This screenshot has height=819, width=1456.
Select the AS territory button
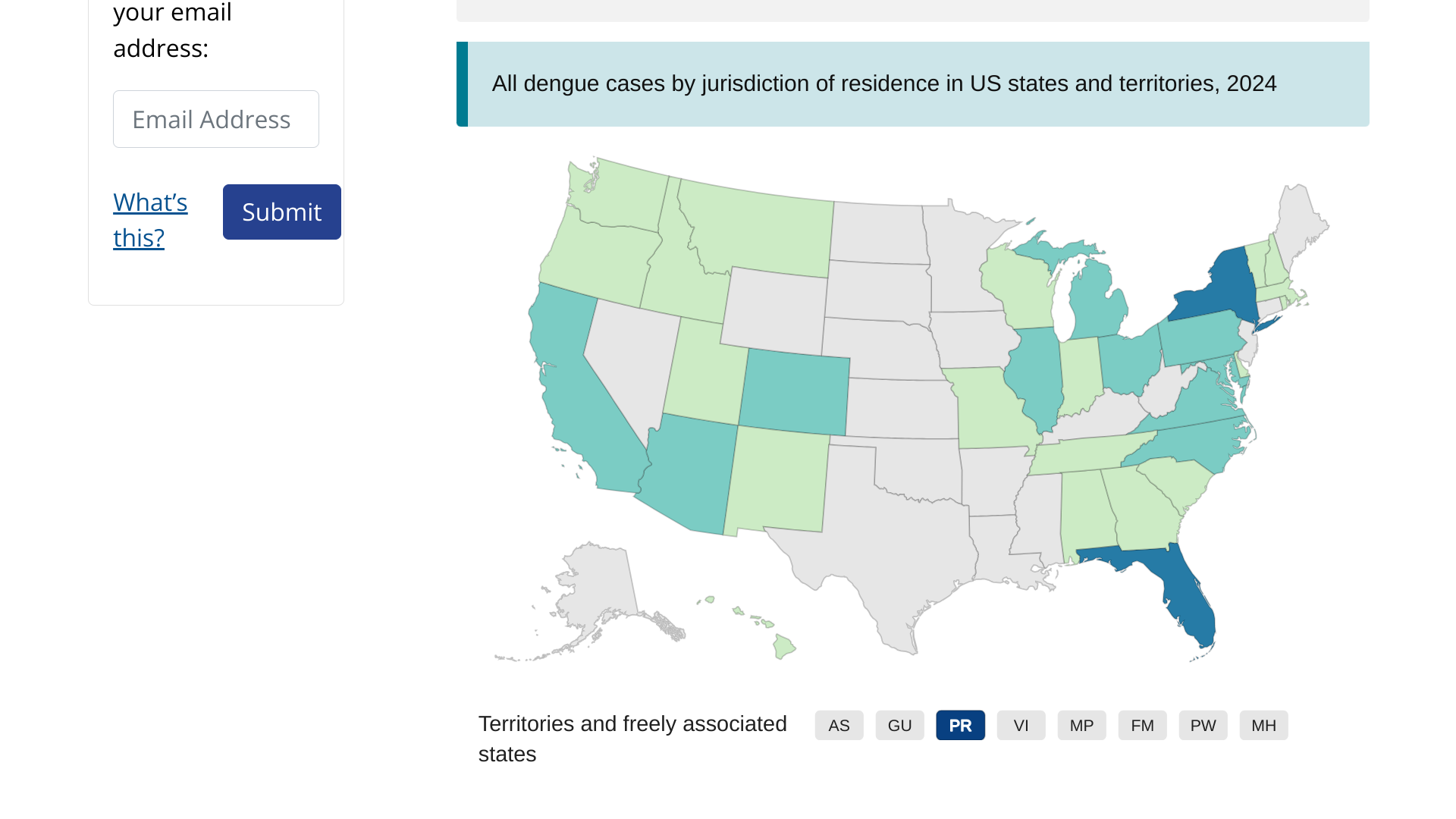coord(839,726)
